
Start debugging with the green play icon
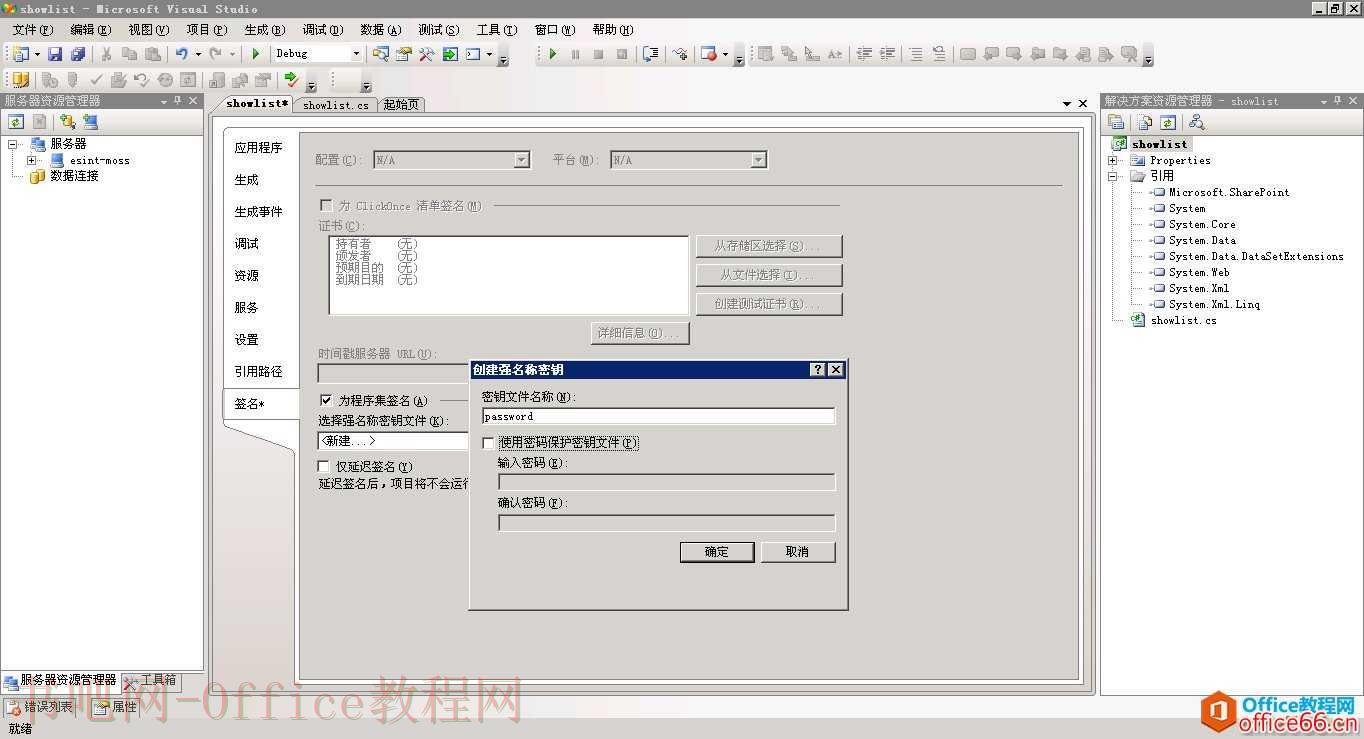pos(256,54)
